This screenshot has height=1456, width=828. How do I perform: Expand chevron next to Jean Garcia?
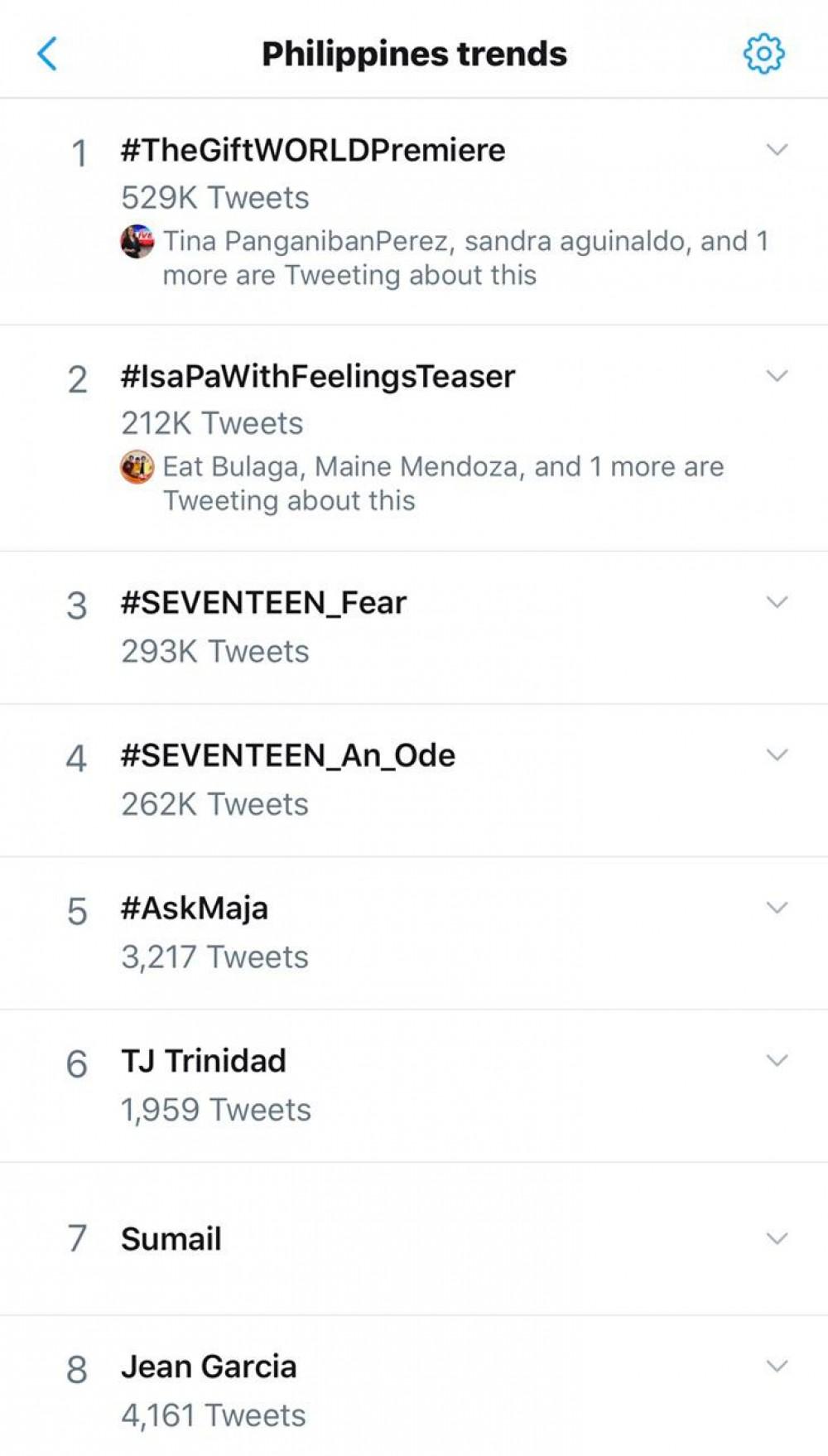[777, 1366]
